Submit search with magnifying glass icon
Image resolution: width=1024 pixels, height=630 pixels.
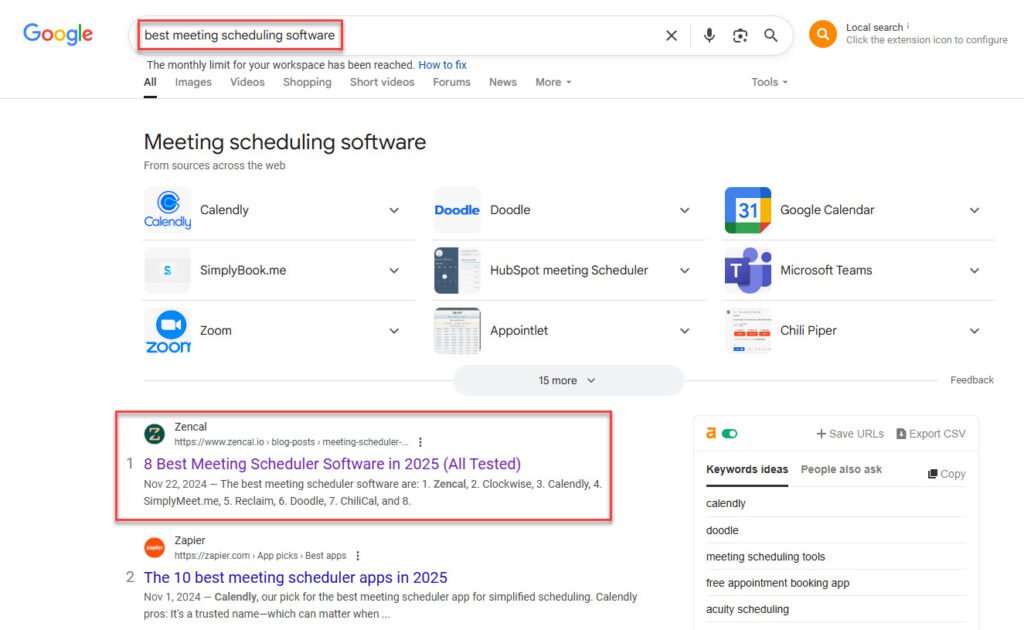[771, 35]
